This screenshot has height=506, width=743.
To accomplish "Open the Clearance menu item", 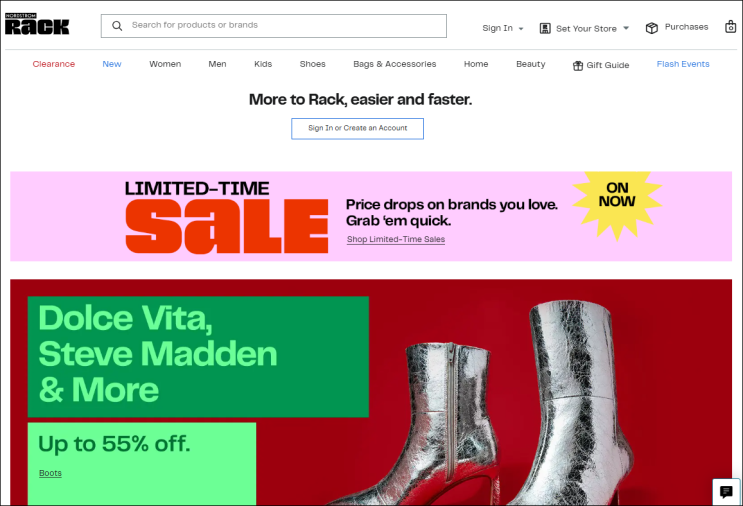I will [x=54, y=64].
